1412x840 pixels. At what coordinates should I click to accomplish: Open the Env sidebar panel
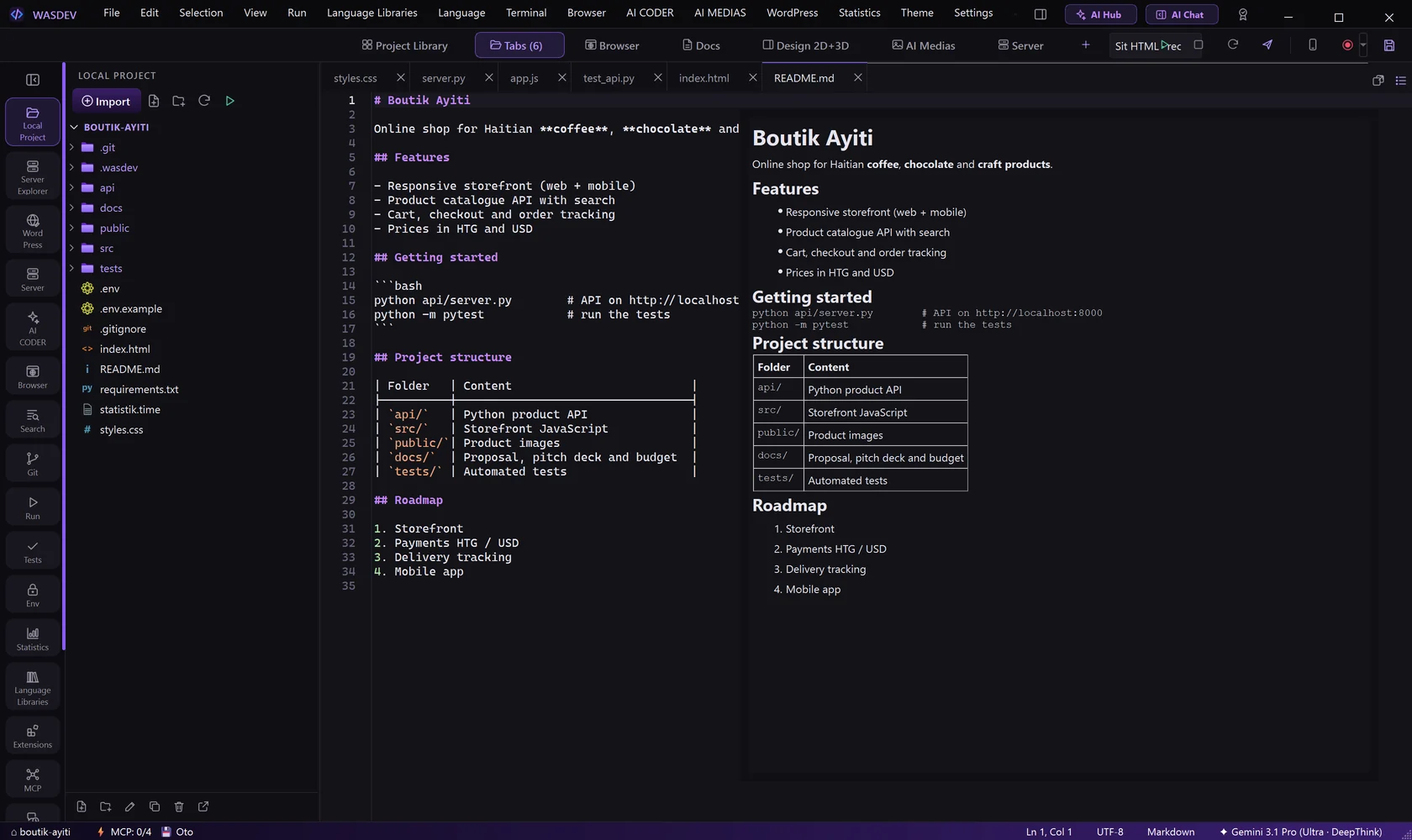click(33, 595)
